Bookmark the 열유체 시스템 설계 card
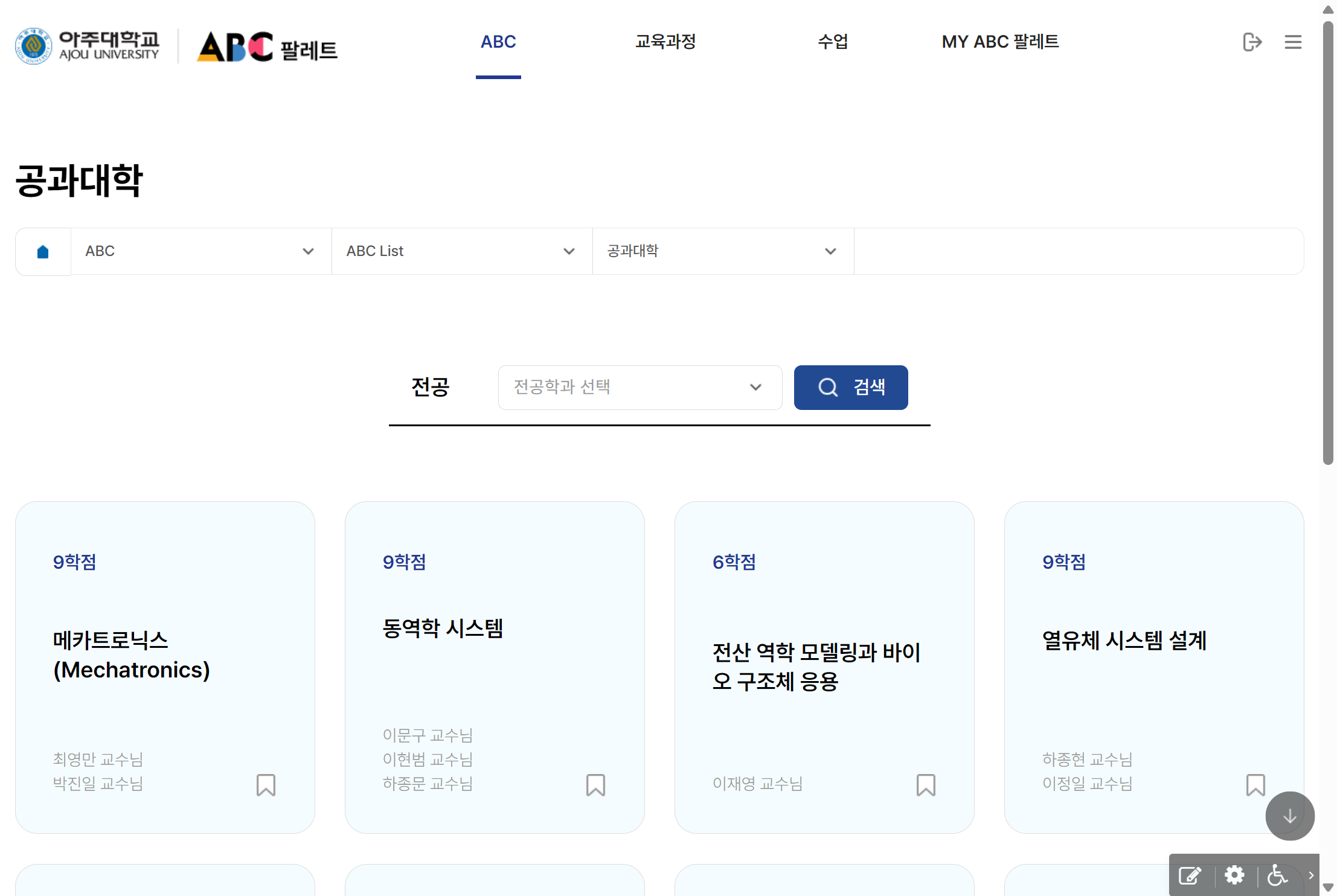 [1255, 786]
